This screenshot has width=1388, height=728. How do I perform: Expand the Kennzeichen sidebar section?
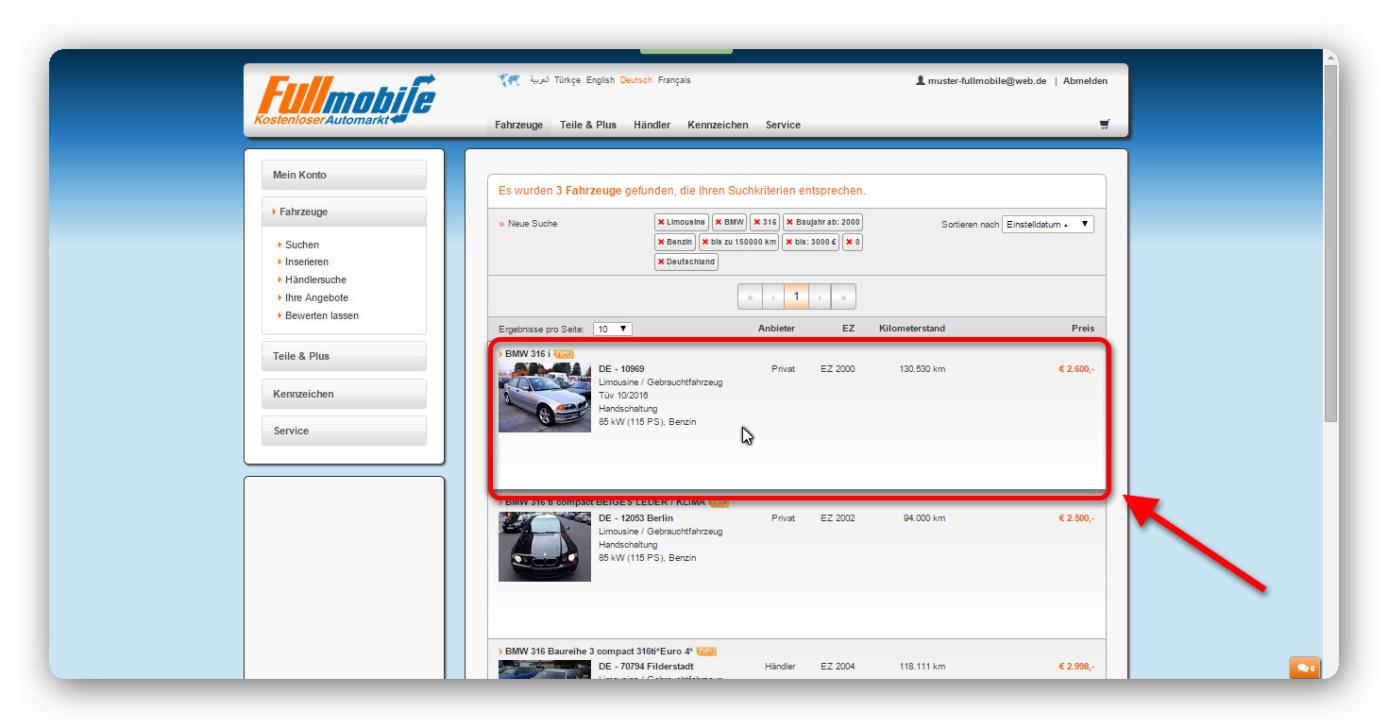click(344, 394)
